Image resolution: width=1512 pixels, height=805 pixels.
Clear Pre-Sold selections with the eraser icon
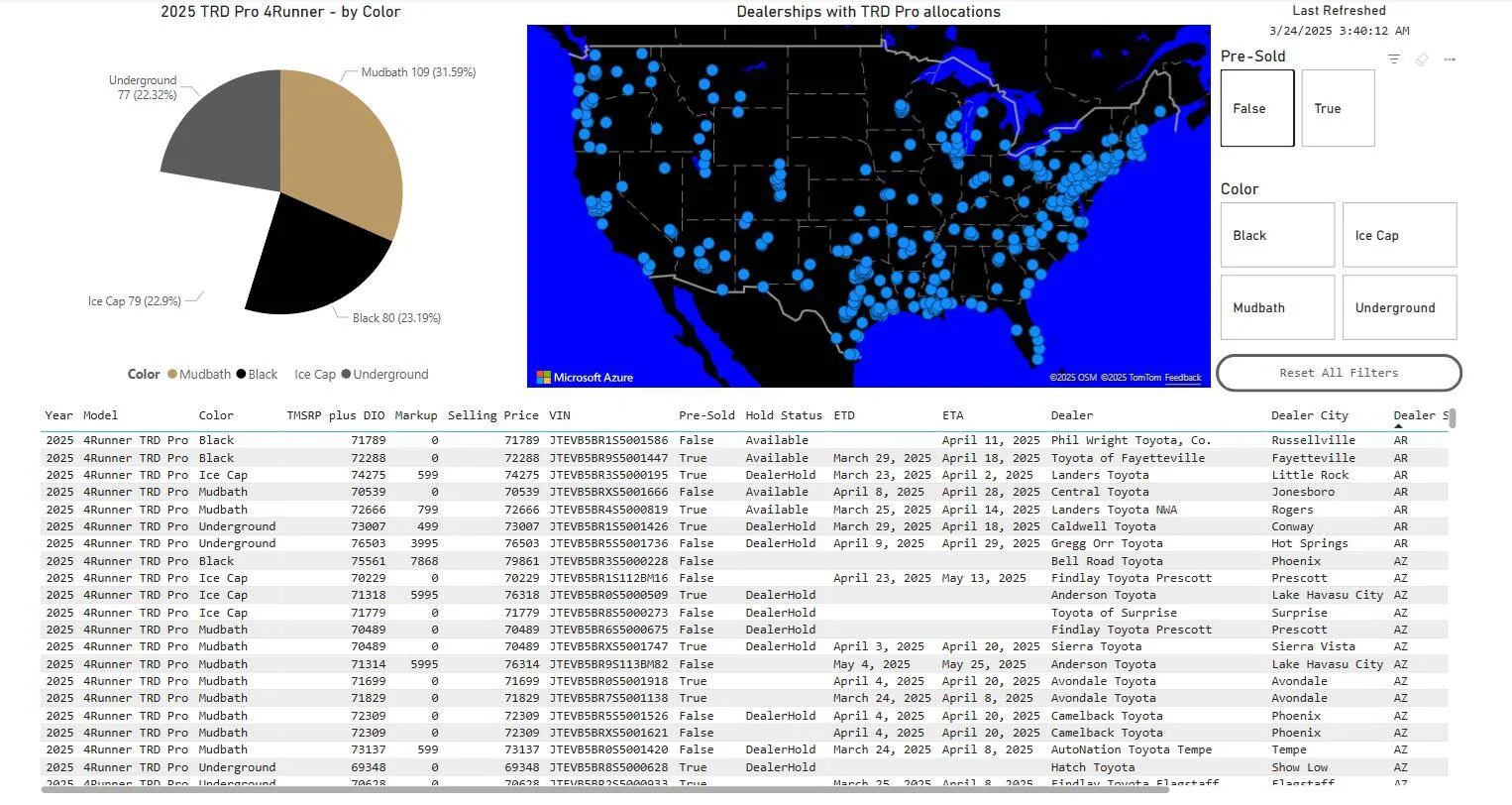click(1422, 59)
